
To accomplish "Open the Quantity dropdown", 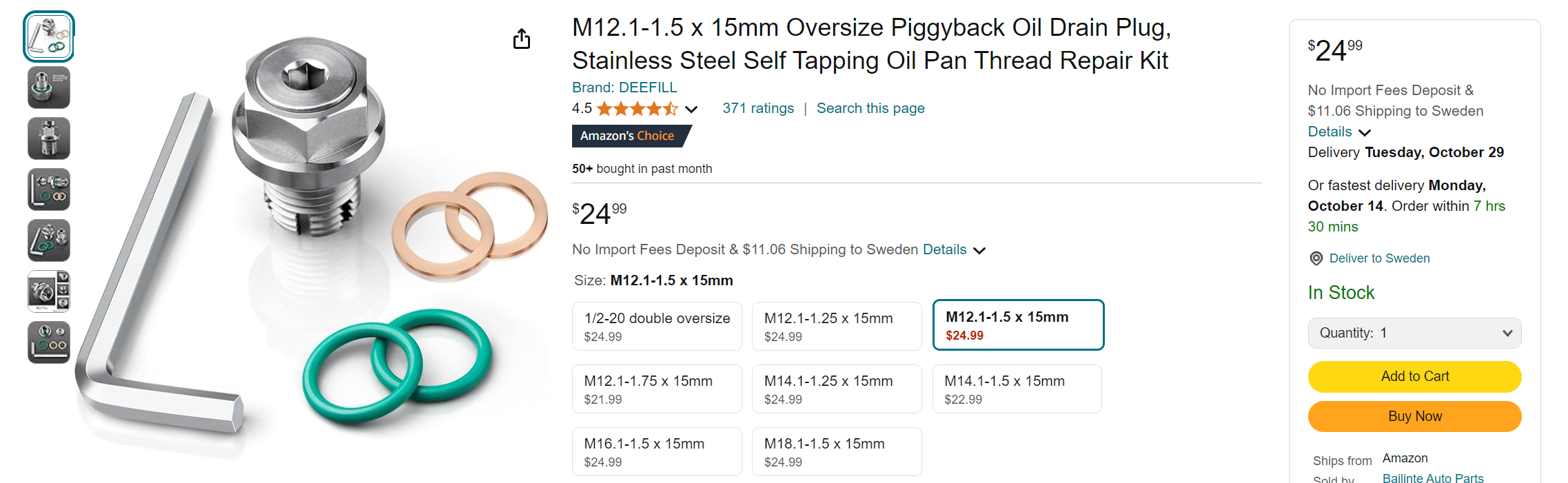I will coord(1414,333).
